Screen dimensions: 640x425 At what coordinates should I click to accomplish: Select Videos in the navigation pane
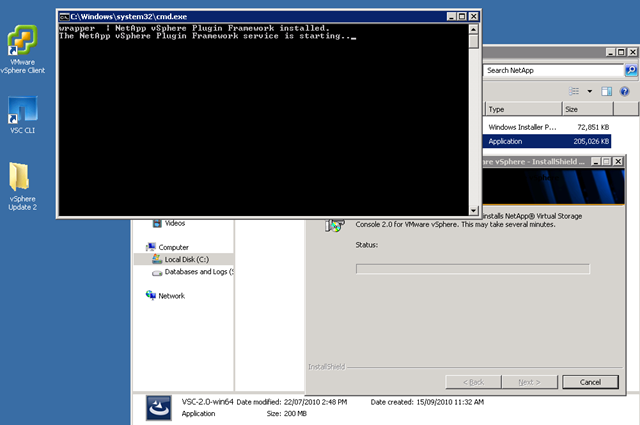(x=175, y=223)
